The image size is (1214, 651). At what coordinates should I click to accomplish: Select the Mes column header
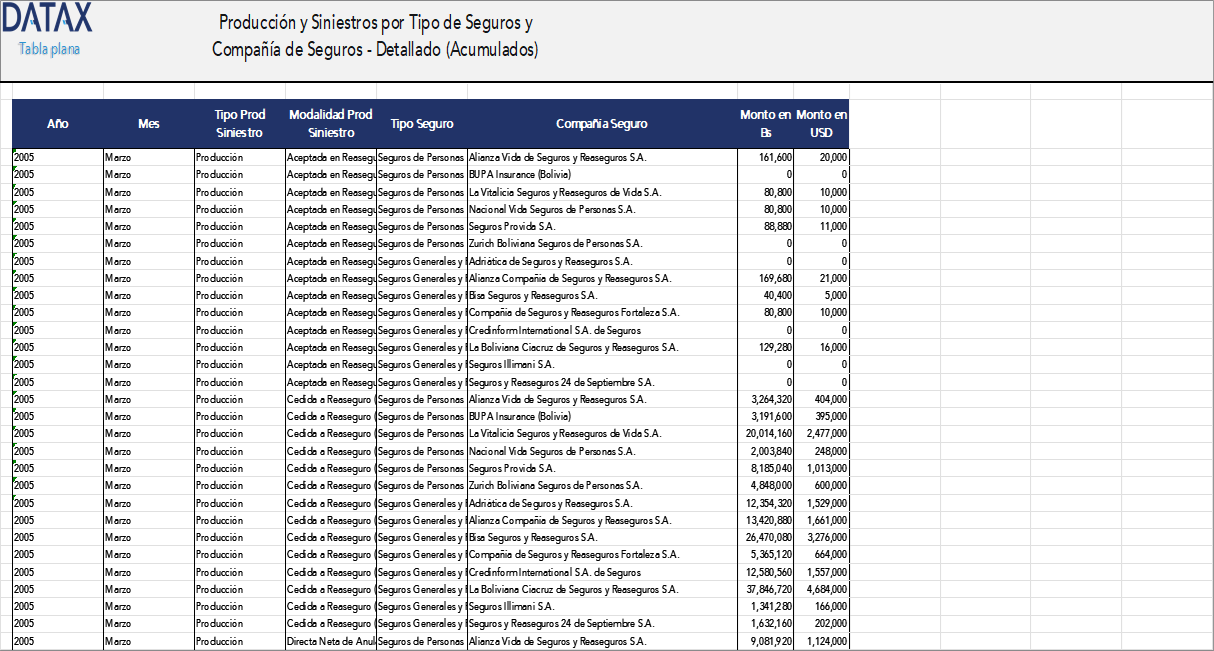point(148,124)
